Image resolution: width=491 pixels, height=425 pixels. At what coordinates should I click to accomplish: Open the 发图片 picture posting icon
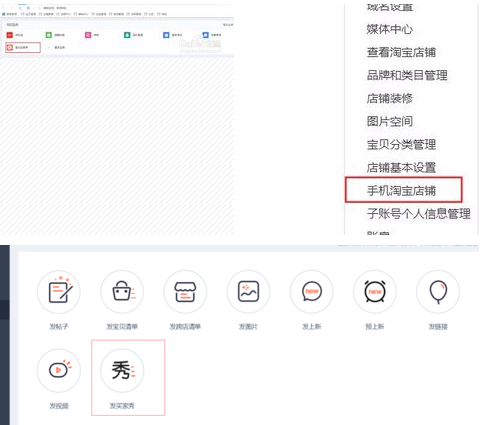[248, 292]
